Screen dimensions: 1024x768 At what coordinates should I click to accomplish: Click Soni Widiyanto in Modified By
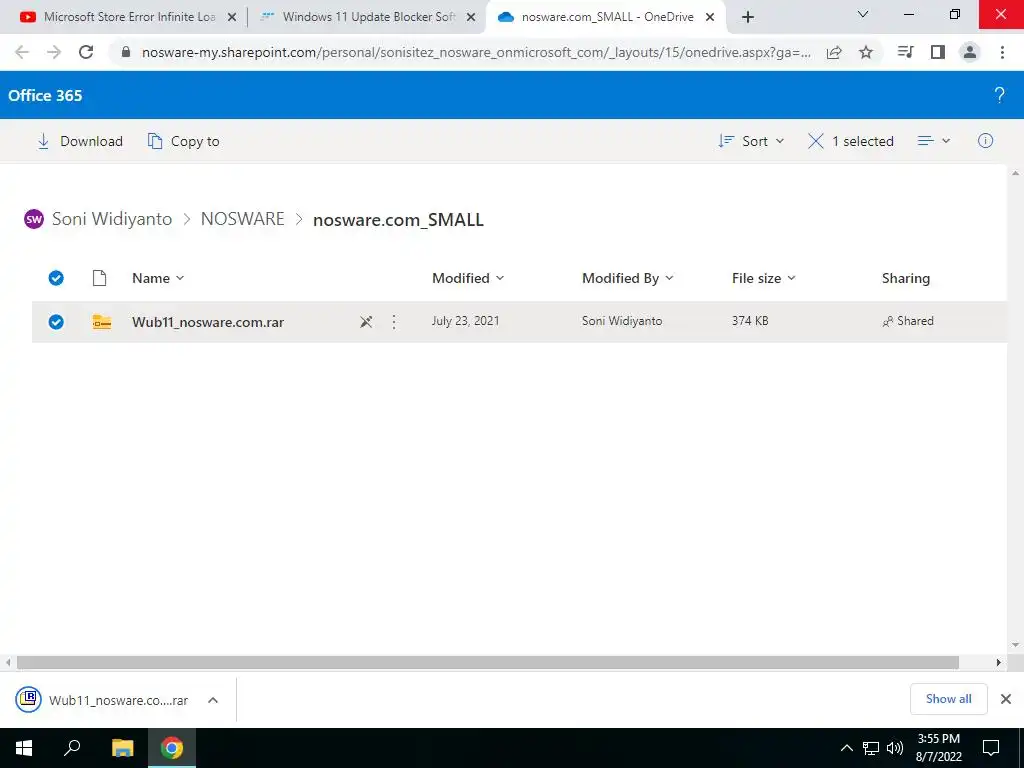pos(622,321)
